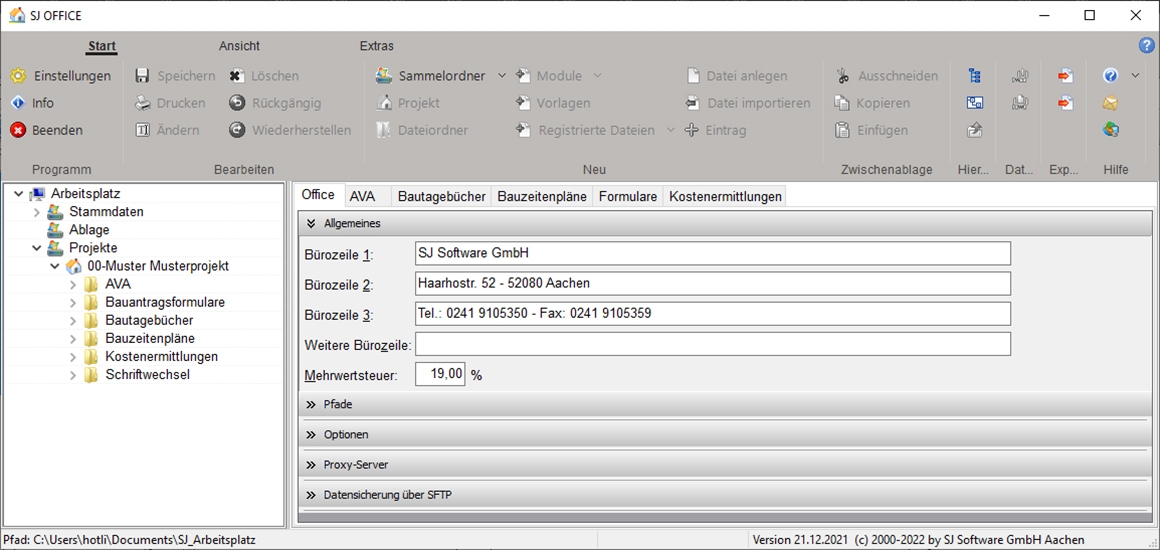This screenshot has height=550, width=1160.
Task: Click the Datei importieren icon
Action: click(693, 103)
